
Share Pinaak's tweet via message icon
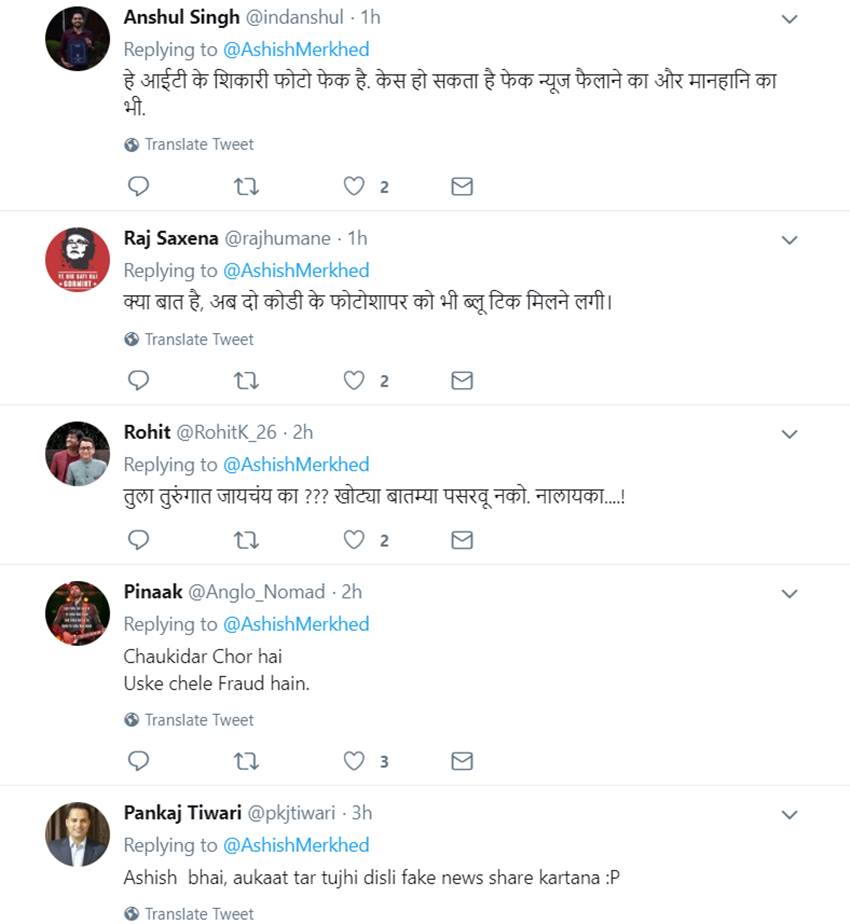point(461,761)
